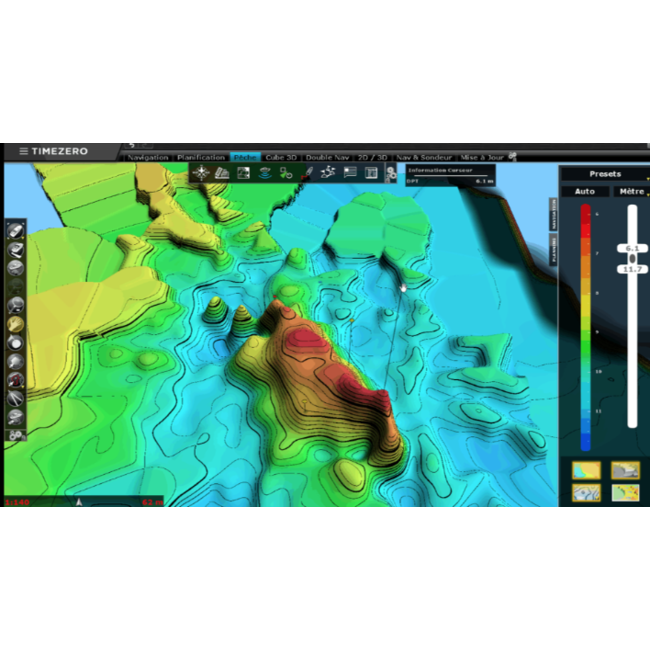The height and width of the screenshot is (650, 650).
Task: Click the targets icon with the green check
Action: coord(286,173)
